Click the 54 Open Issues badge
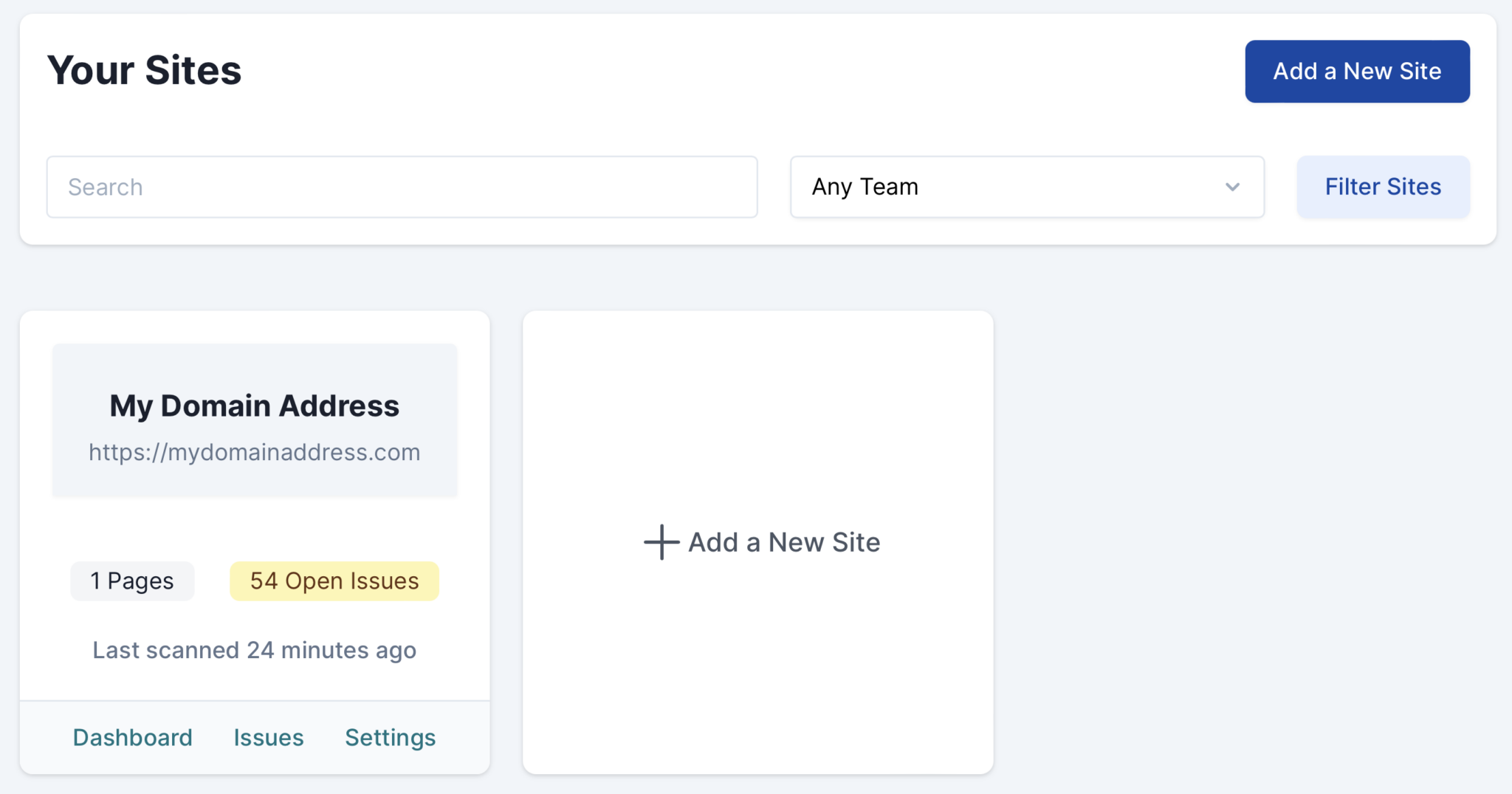 click(x=333, y=581)
